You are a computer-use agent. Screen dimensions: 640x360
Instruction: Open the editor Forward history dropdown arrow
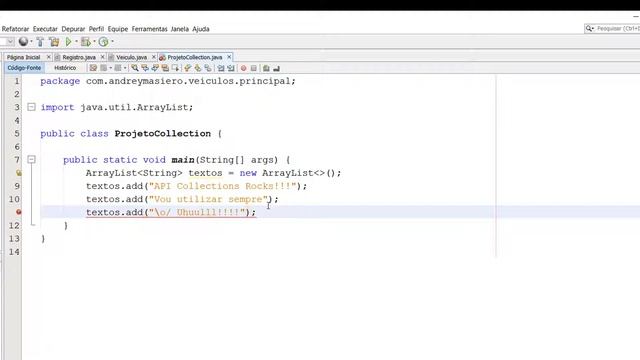125,68
